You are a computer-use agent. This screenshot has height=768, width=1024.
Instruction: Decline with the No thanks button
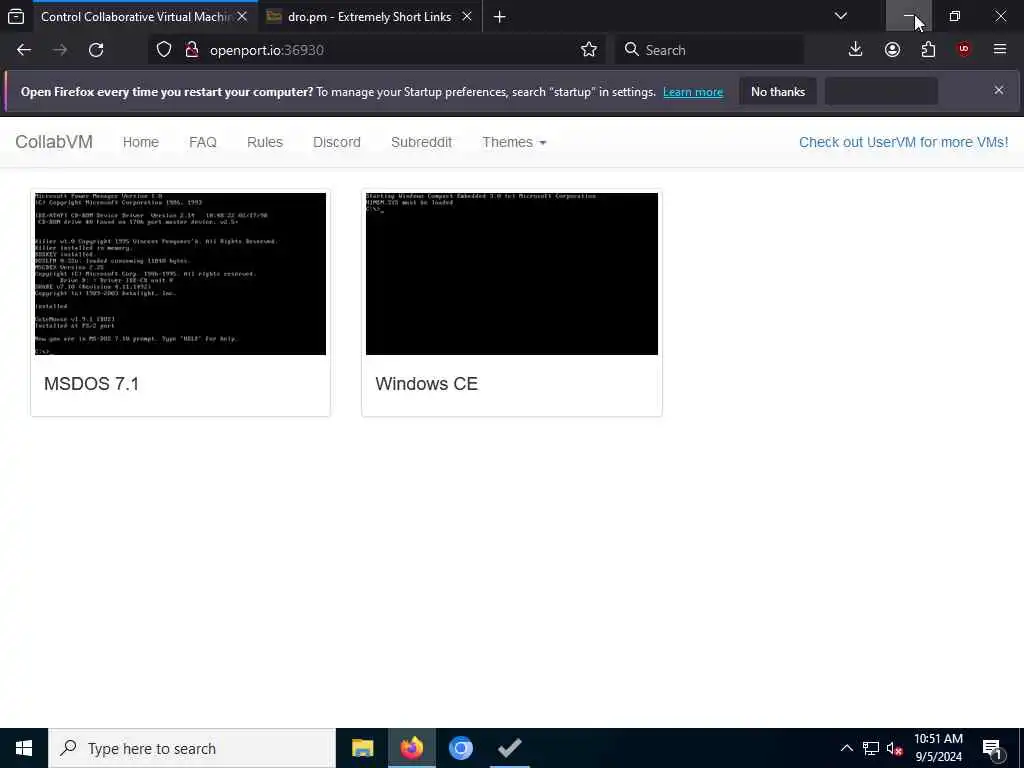pyautogui.click(x=778, y=91)
